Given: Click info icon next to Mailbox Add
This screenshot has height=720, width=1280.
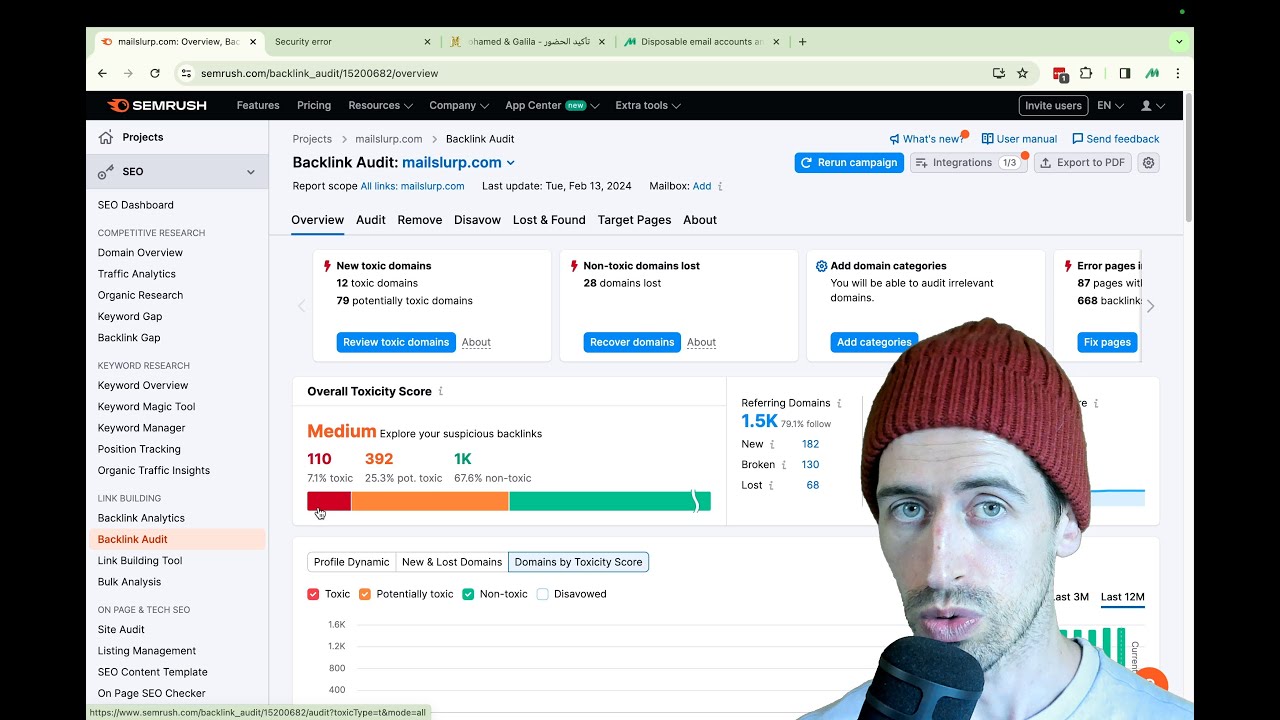Looking at the screenshot, I should (x=720, y=186).
